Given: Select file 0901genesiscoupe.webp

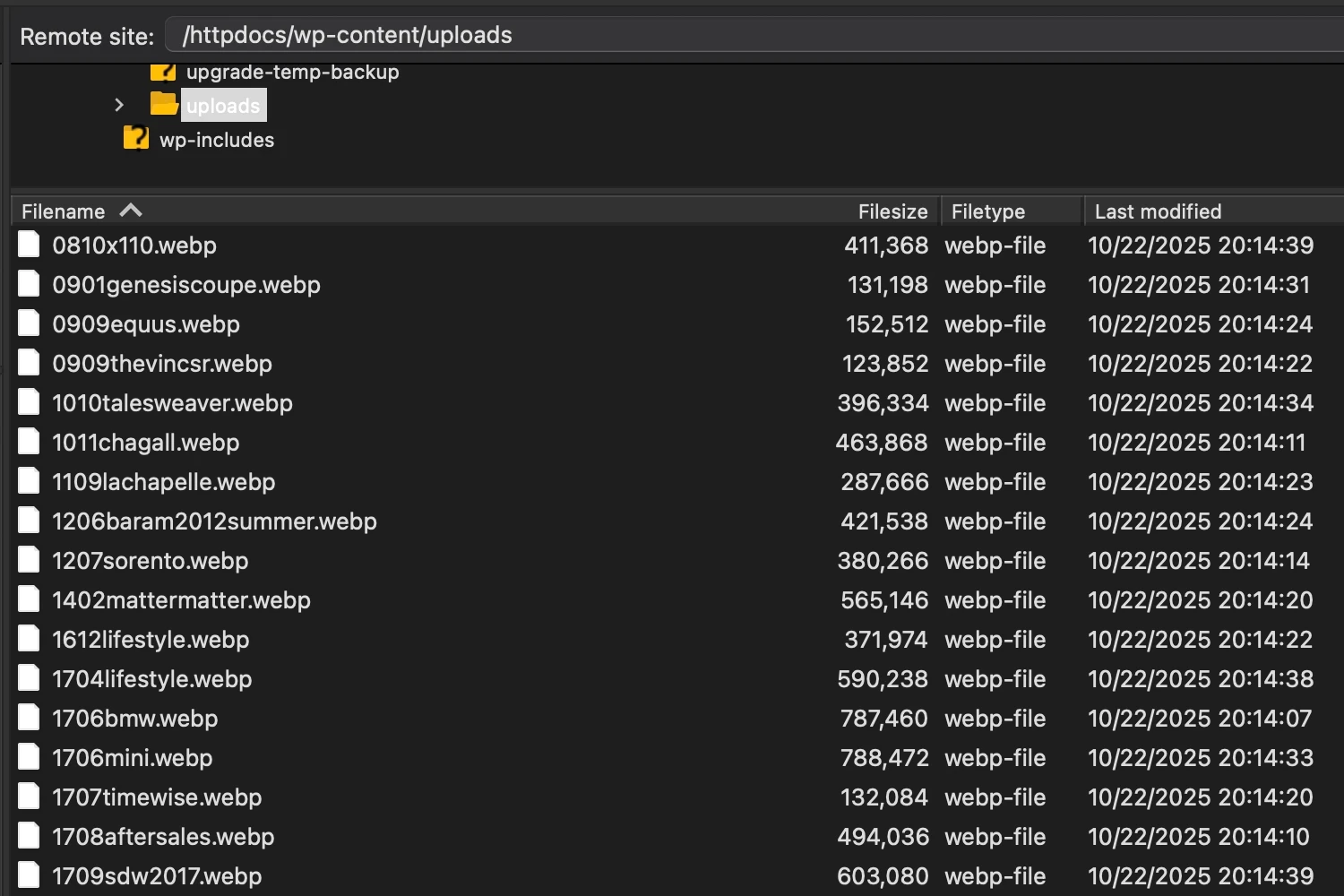Looking at the screenshot, I should (186, 285).
